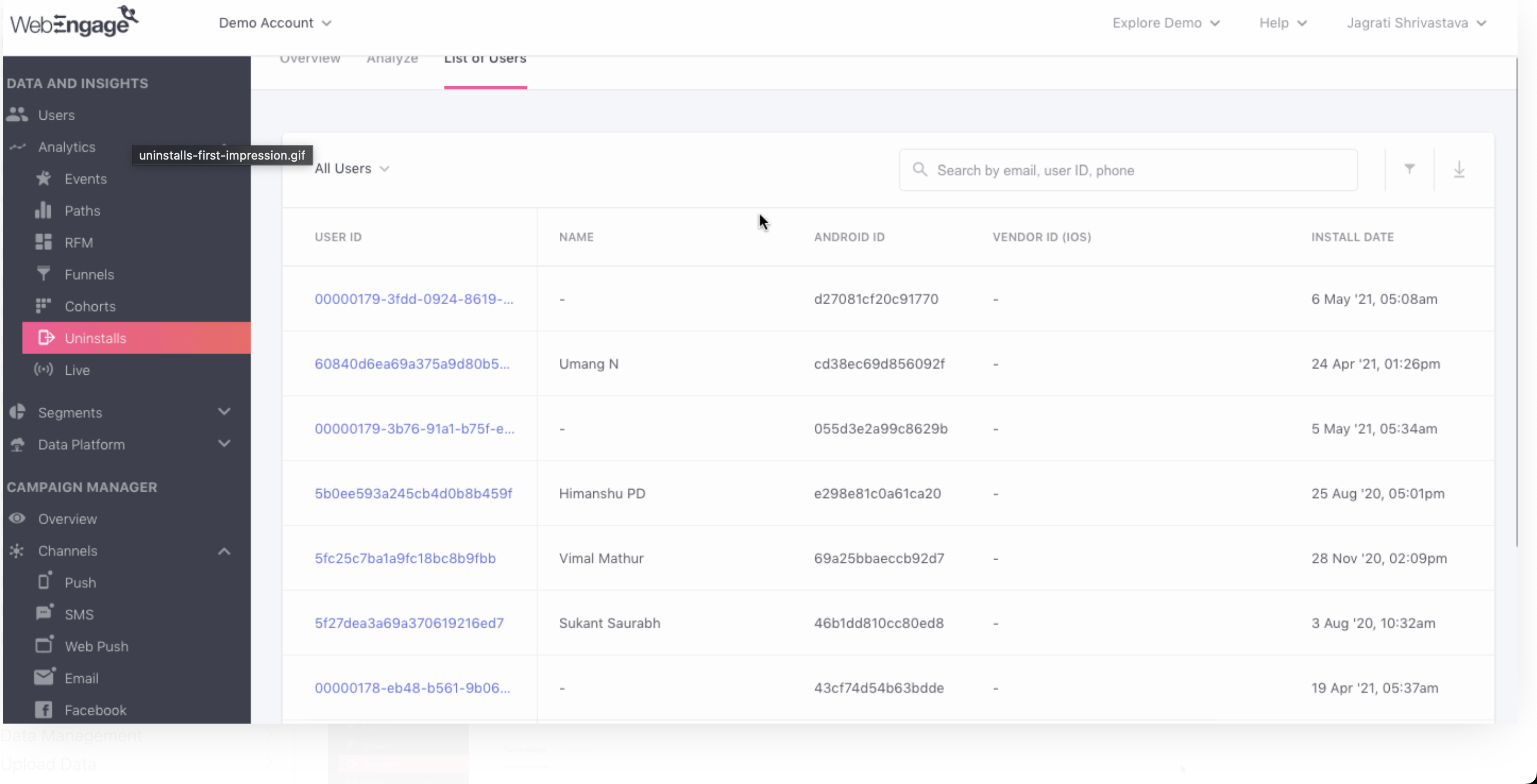Click the download users list icon
The image size is (1537, 784).
click(1459, 169)
